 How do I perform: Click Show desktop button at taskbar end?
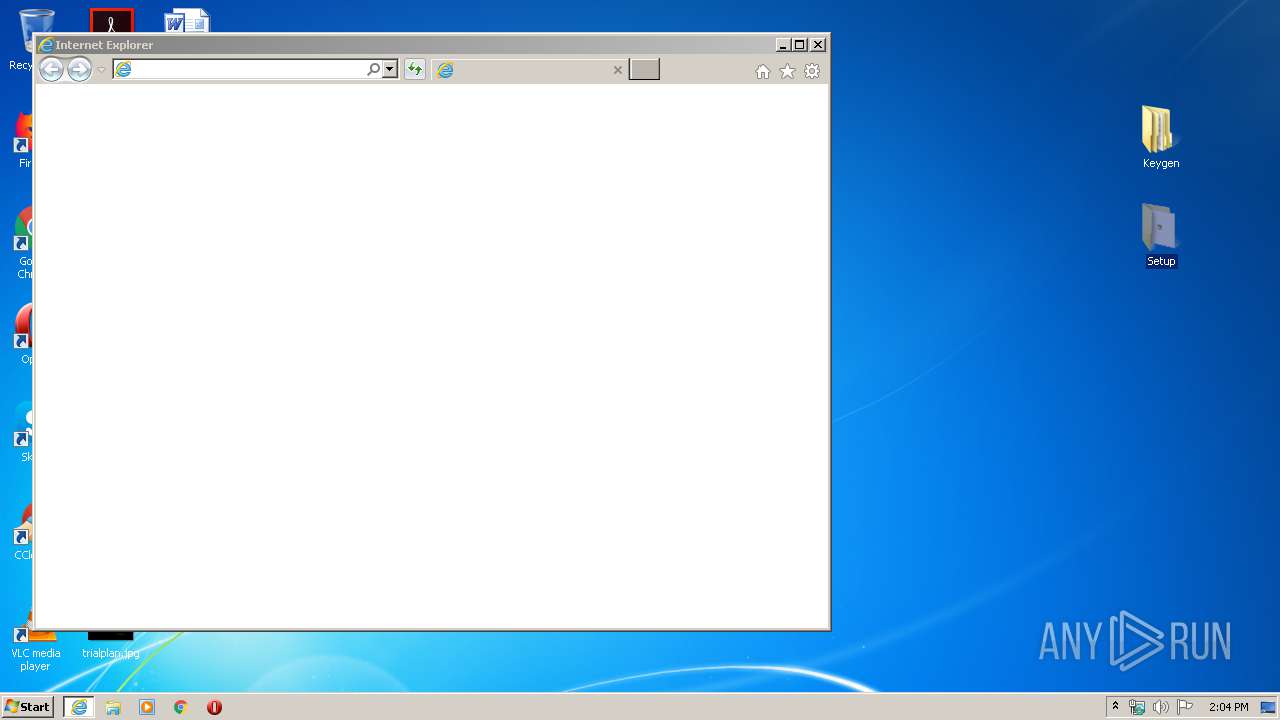pos(1268,707)
